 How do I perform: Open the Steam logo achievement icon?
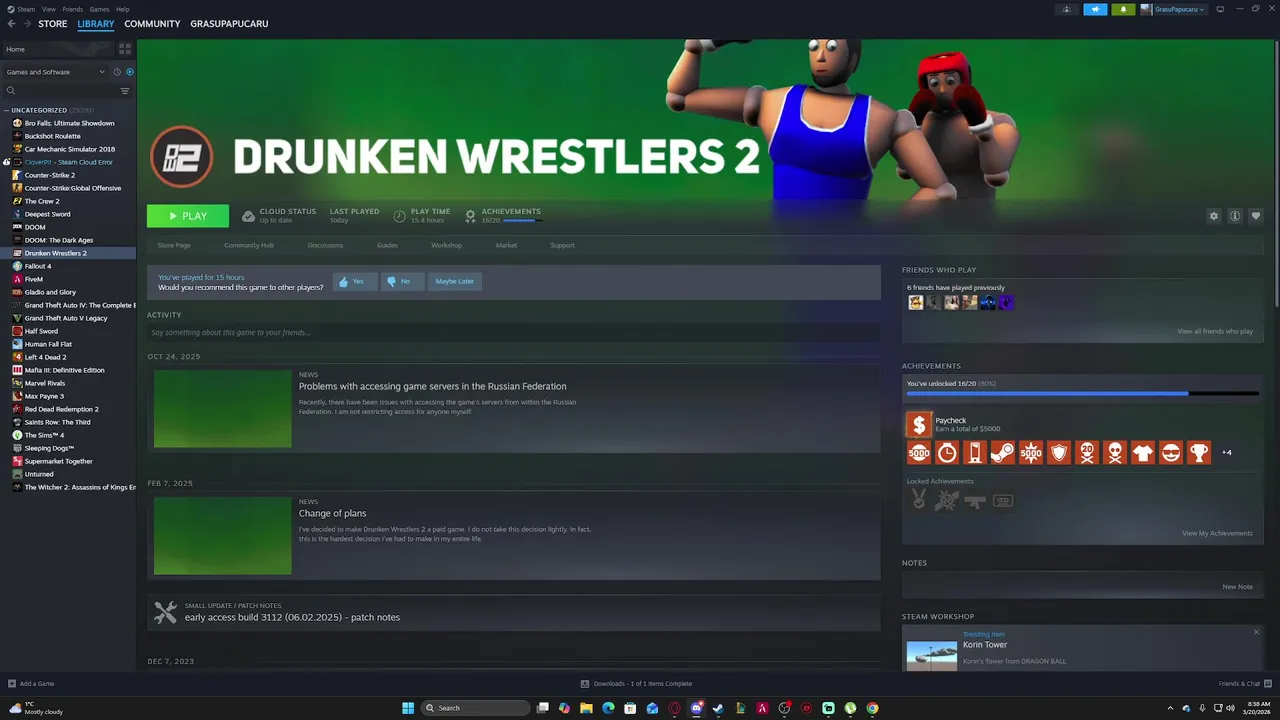(1002, 453)
